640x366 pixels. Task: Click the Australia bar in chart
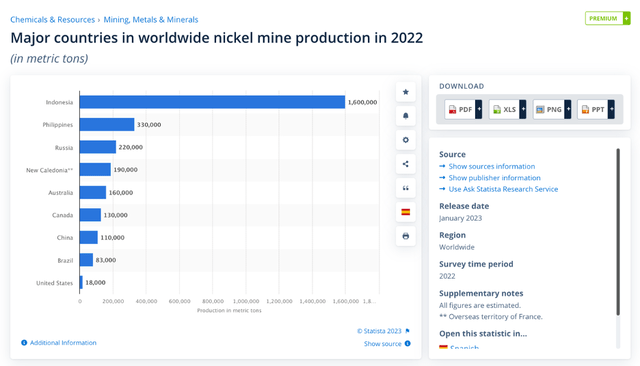pyautogui.click(x=93, y=192)
